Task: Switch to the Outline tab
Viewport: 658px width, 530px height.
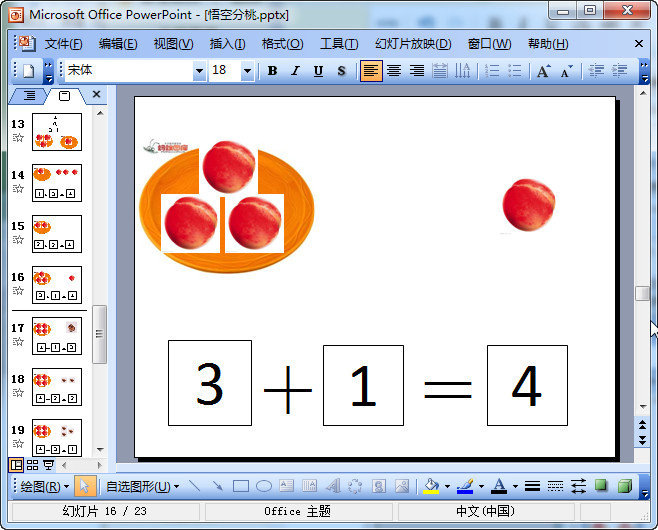Action: (29, 96)
